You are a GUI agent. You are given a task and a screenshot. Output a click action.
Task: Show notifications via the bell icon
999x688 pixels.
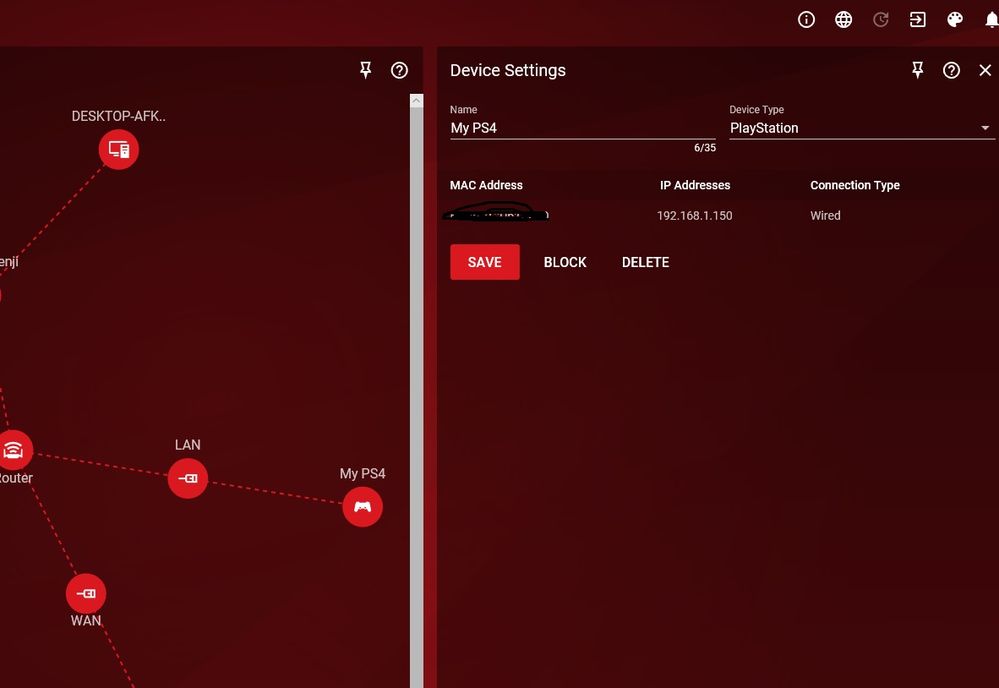point(991,20)
